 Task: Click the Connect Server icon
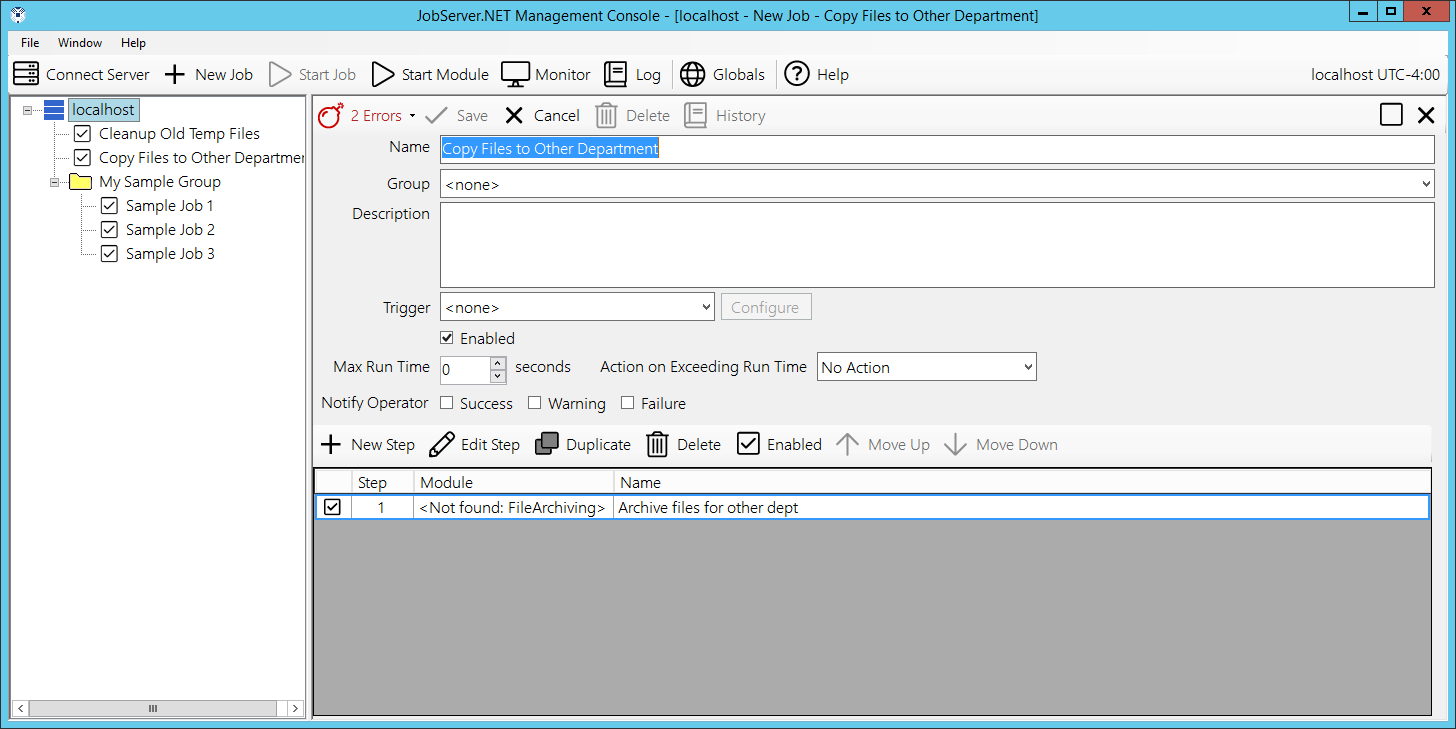(x=26, y=74)
